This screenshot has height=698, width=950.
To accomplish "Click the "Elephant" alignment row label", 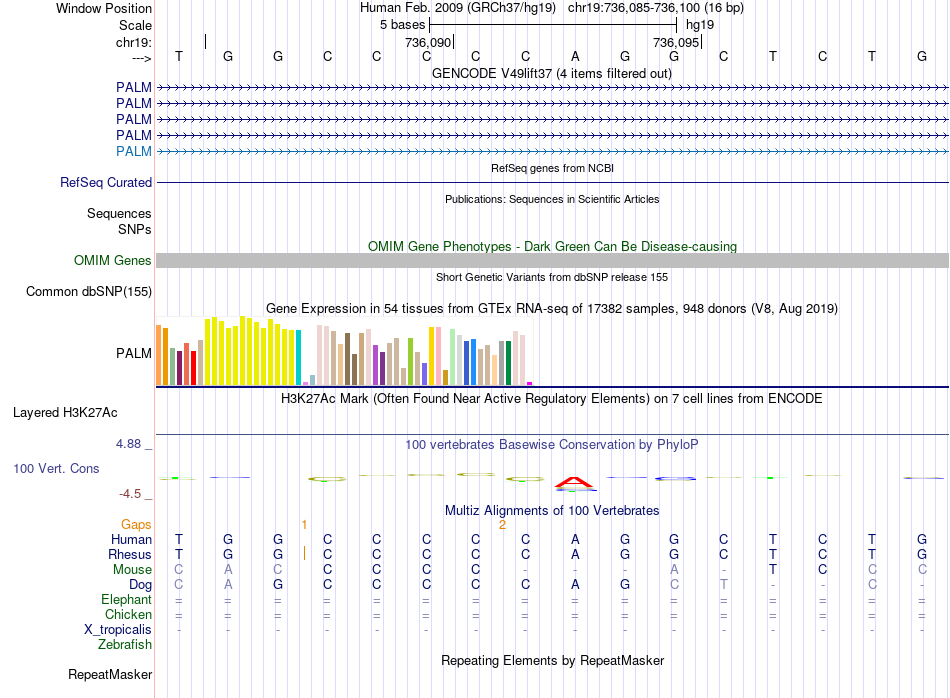I will (x=127, y=600).
